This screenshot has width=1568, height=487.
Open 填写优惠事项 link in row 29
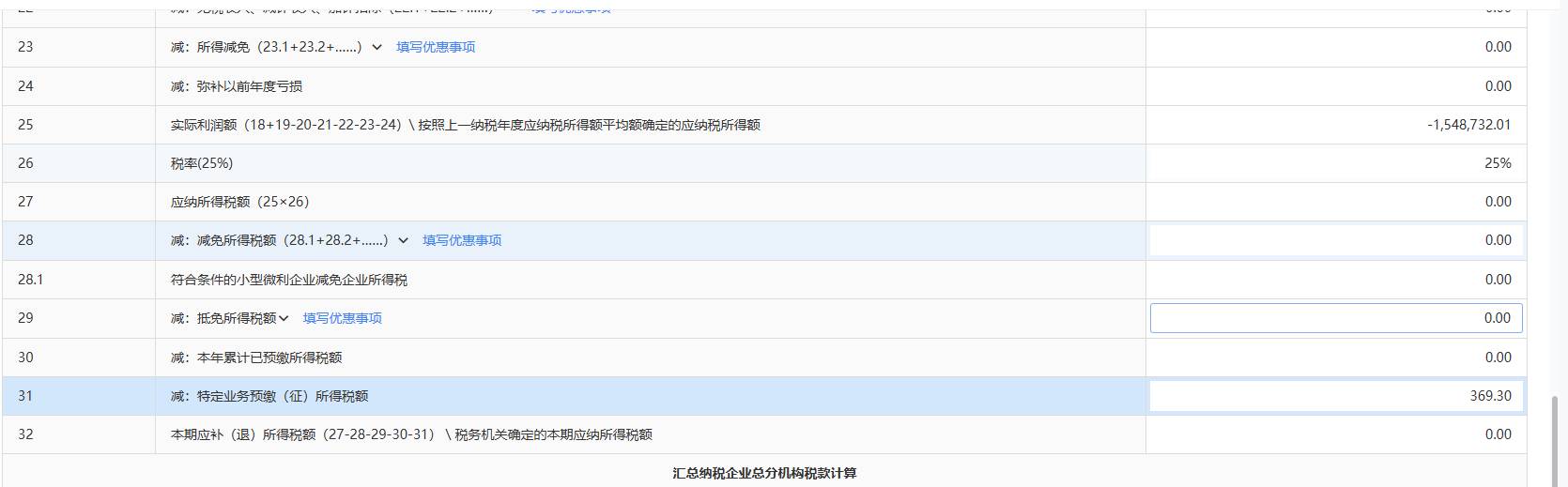point(342,318)
